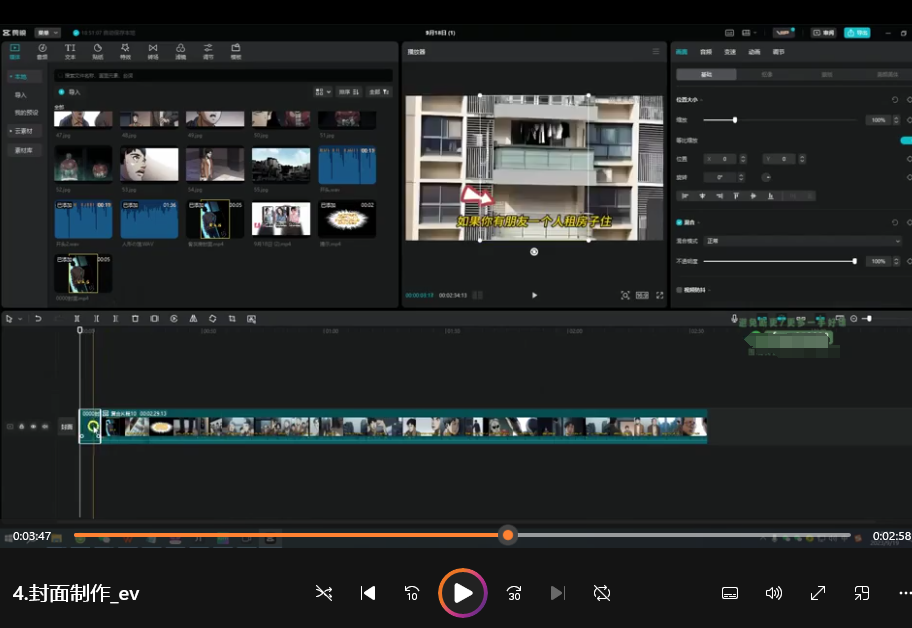Click rewind 10 seconds in video player
Viewport: 912px width, 628px height.
coord(412,593)
